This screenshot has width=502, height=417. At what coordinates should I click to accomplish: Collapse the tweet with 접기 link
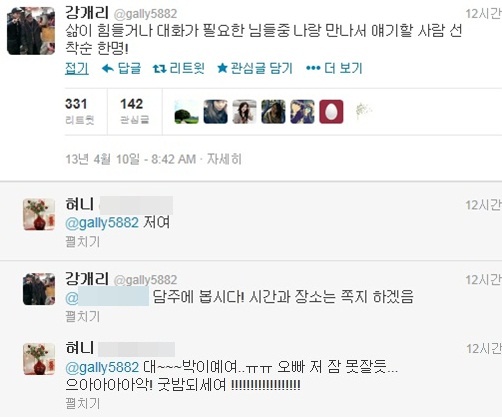tap(77, 69)
